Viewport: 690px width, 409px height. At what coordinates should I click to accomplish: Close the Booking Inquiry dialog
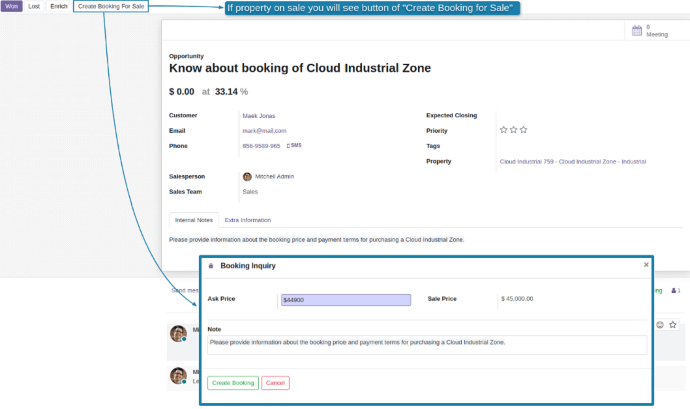pos(646,265)
